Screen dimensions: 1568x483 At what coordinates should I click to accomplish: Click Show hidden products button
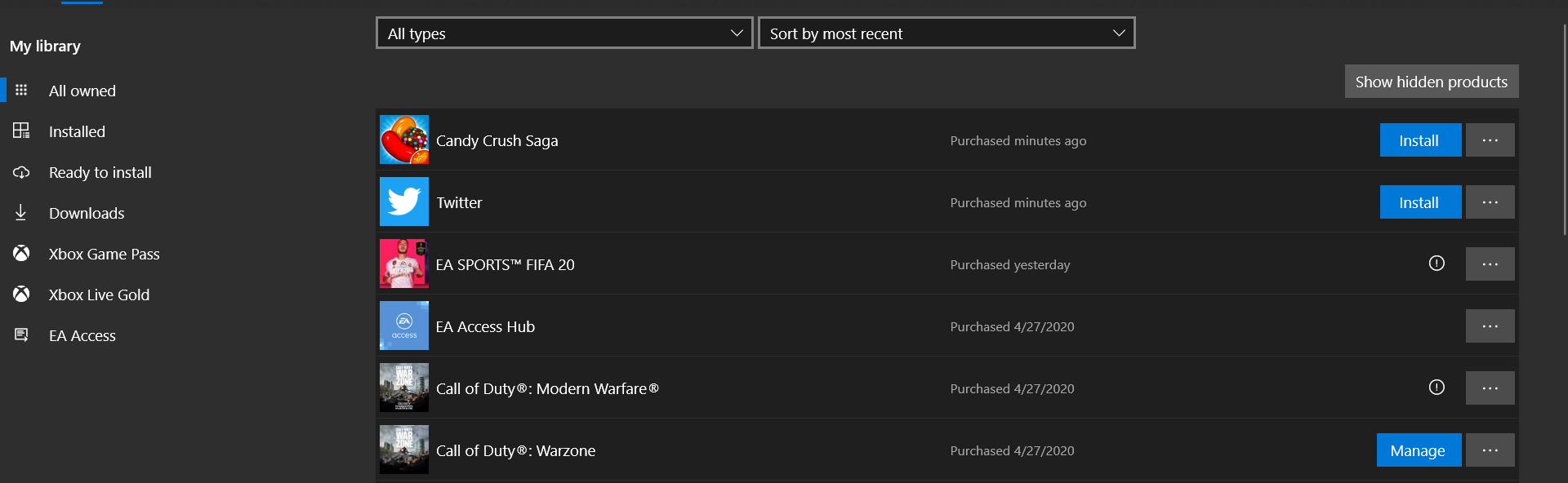pos(1432,82)
